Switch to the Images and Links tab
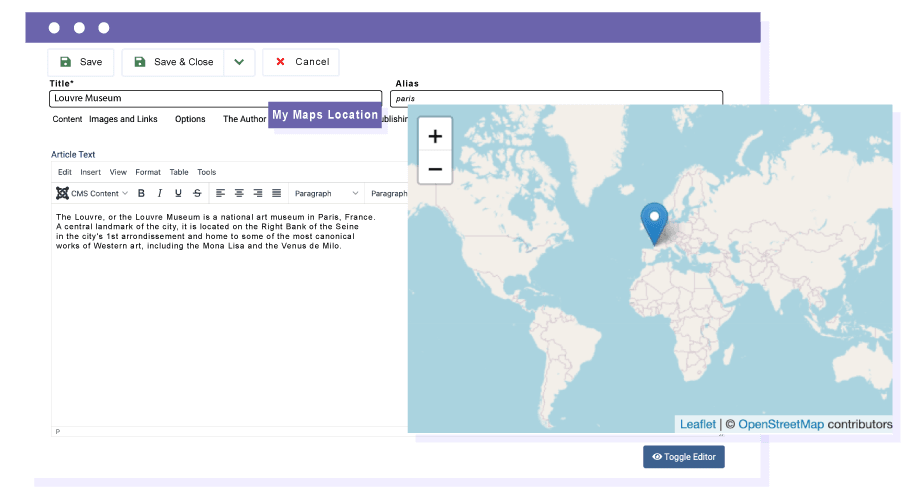The width and height of the screenshot is (920, 500). click(123, 119)
